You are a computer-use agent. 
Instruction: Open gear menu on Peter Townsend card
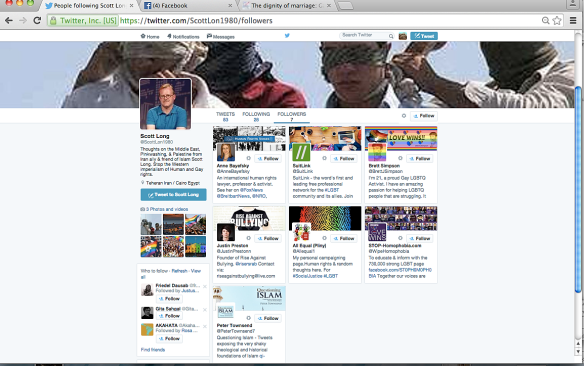[x=248, y=318]
